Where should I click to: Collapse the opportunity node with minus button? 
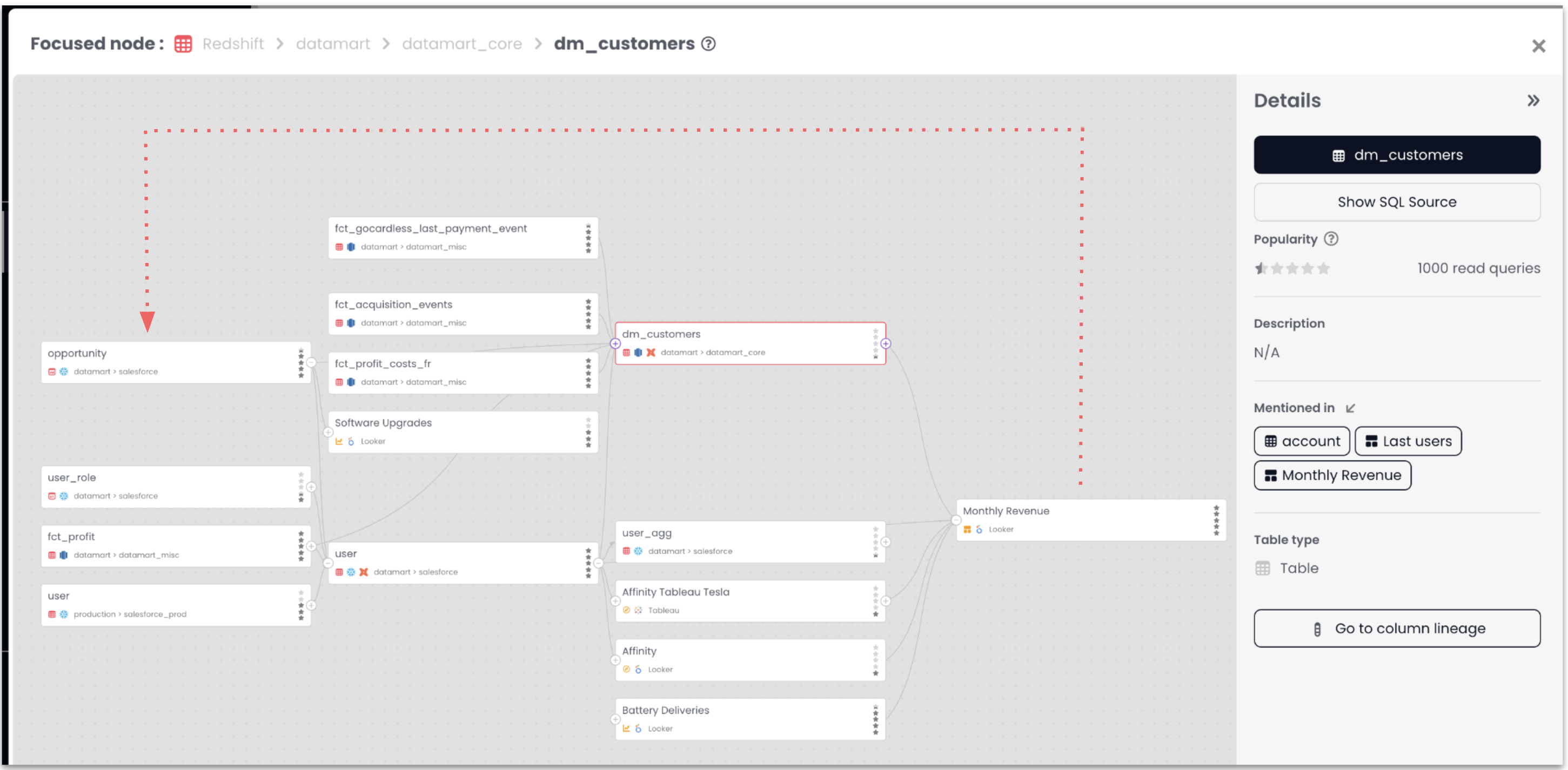[311, 362]
